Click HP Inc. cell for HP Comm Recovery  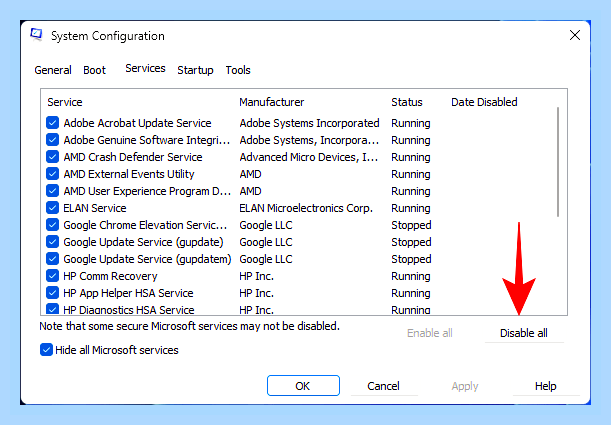coord(256,276)
